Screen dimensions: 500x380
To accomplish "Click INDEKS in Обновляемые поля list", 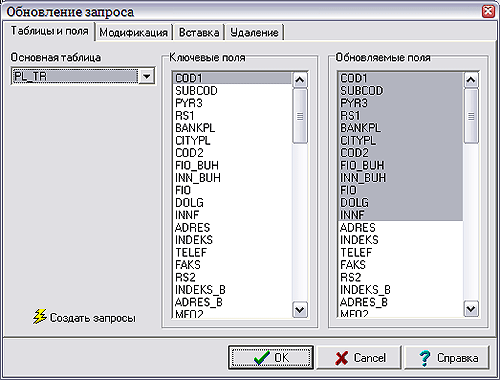I will 401,240.
